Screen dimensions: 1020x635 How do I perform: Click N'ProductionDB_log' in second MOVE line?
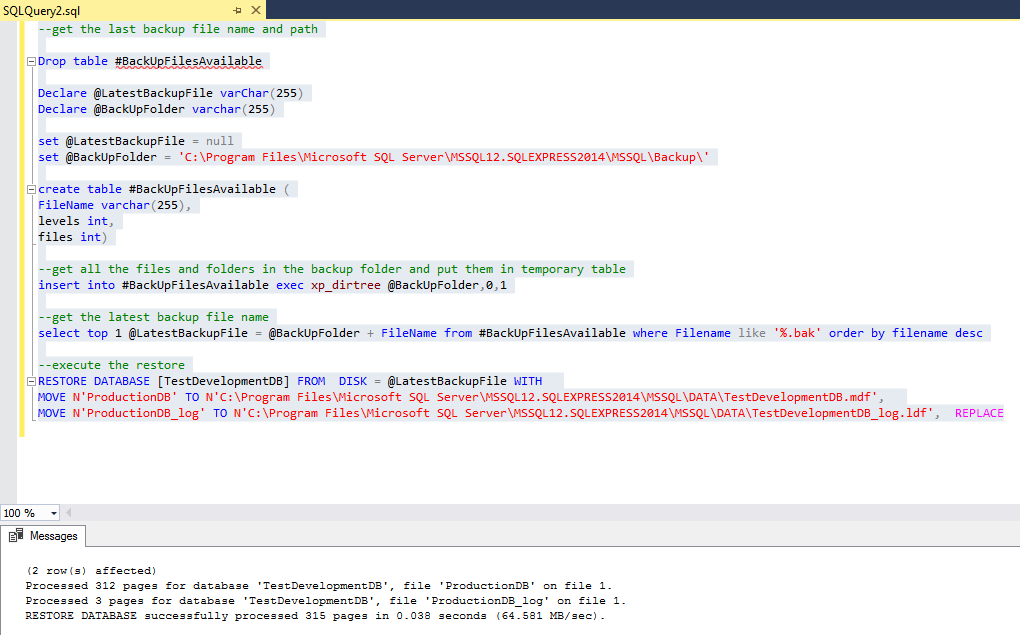139,413
